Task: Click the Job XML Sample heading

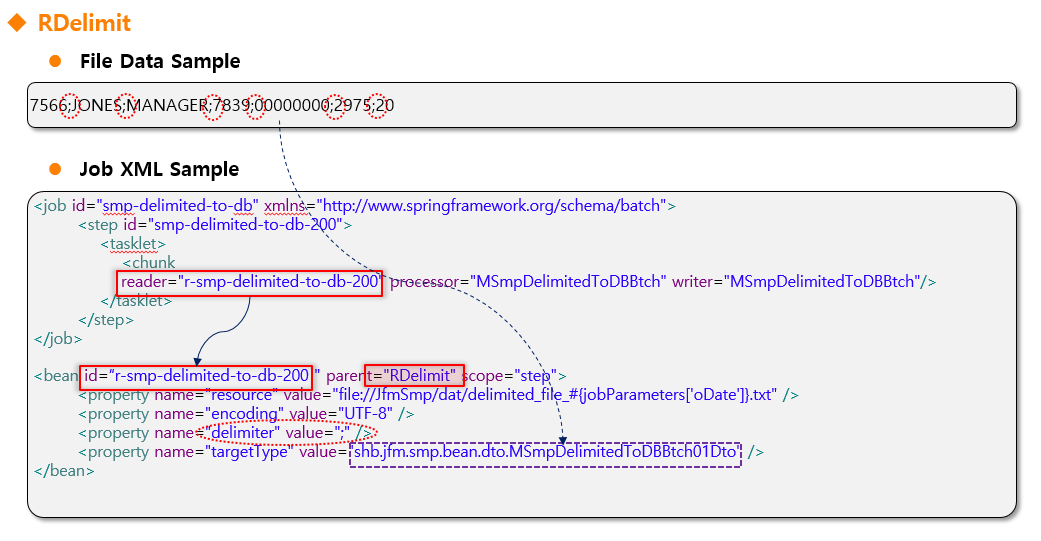Action: pyautogui.click(x=159, y=169)
